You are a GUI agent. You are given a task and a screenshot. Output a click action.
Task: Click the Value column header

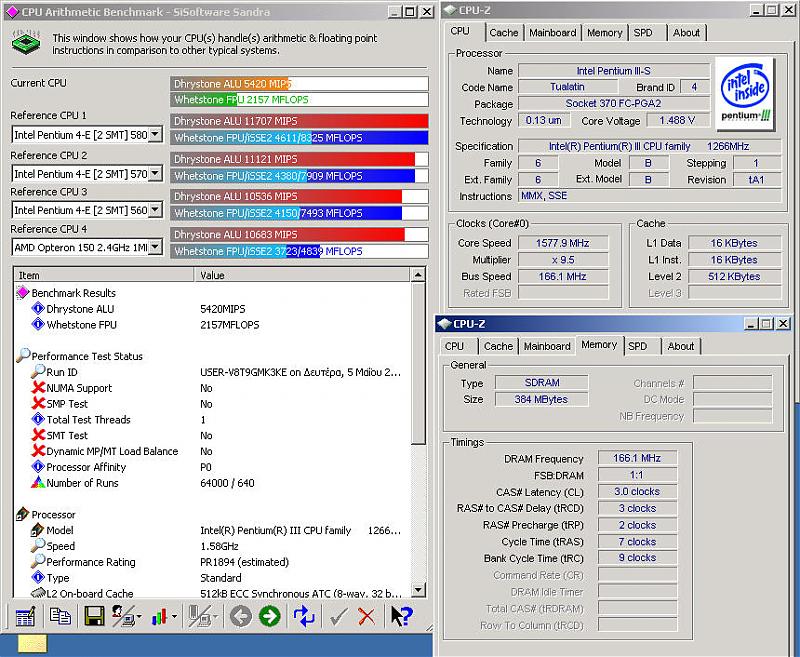point(302,275)
